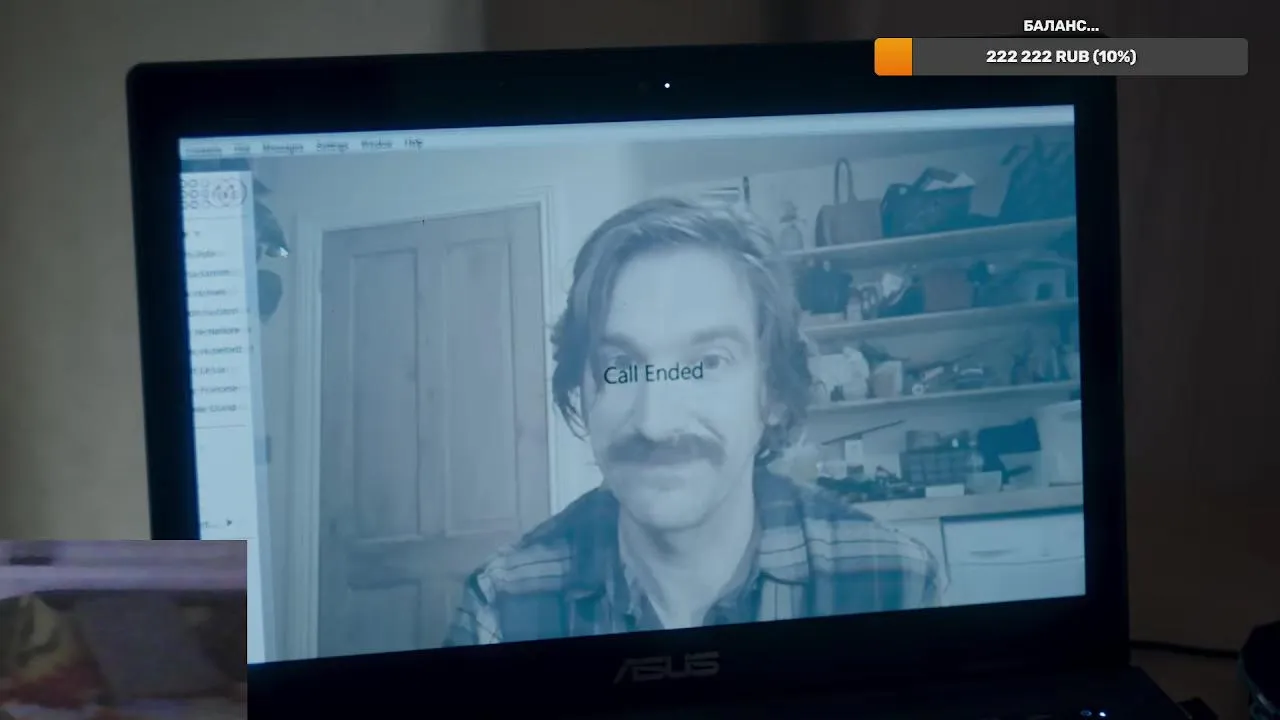Viewport: 1280px width, 720px height.
Task: Click the round profile avatar in sidebar
Action: pos(229,191)
